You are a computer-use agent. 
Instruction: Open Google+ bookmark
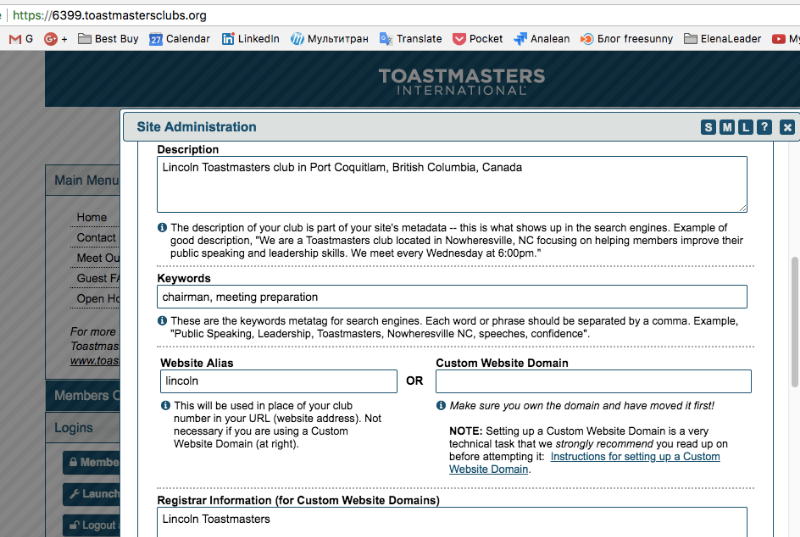tap(56, 39)
